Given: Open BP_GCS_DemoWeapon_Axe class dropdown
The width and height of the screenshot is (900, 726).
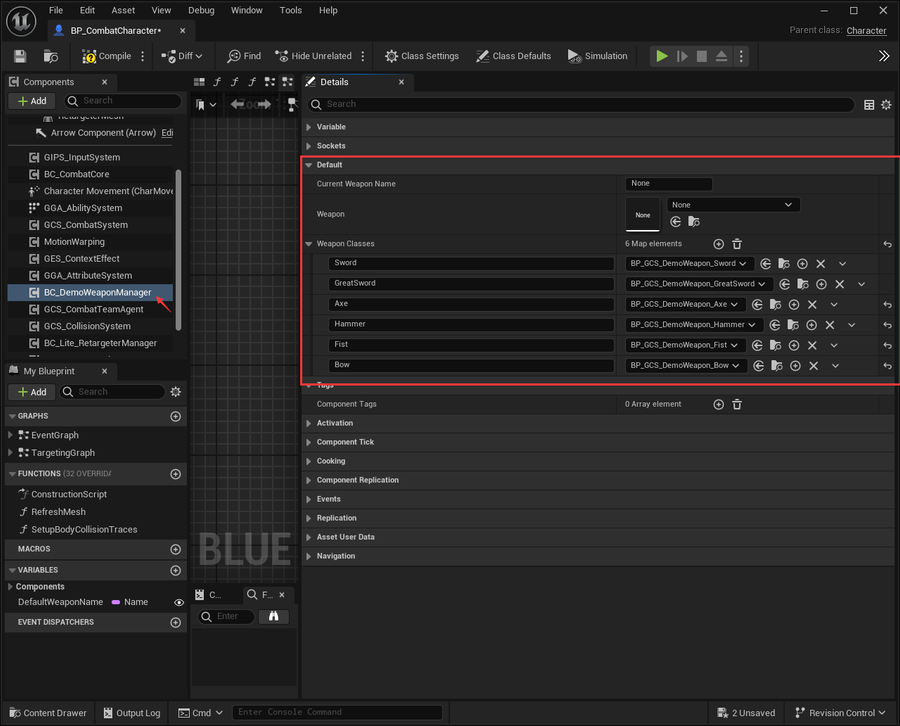Looking at the screenshot, I should click(x=684, y=304).
